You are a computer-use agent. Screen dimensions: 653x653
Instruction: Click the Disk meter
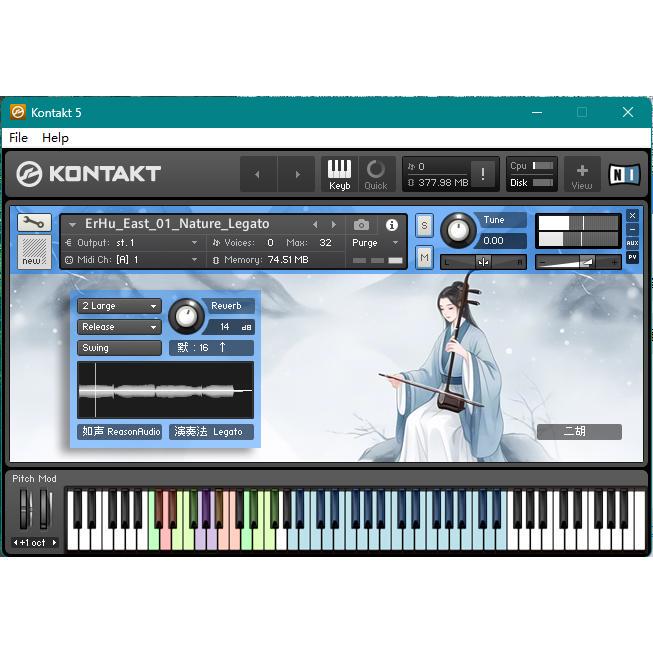click(532, 182)
